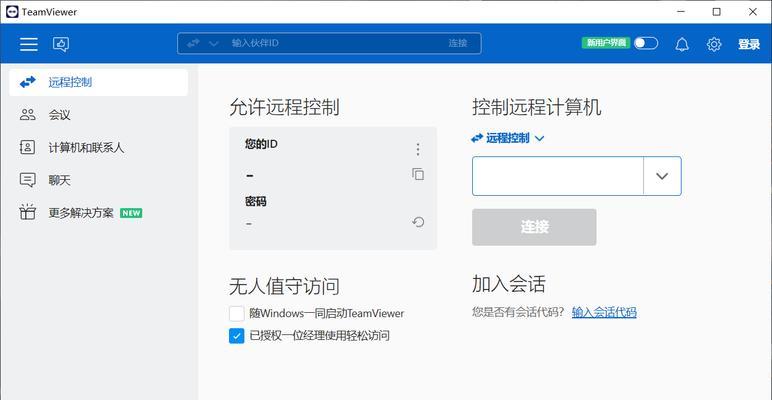Image resolution: width=772 pixels, height=400 pixels.
Task: Click the 新用户界面 green label
Action: [606, 43]
